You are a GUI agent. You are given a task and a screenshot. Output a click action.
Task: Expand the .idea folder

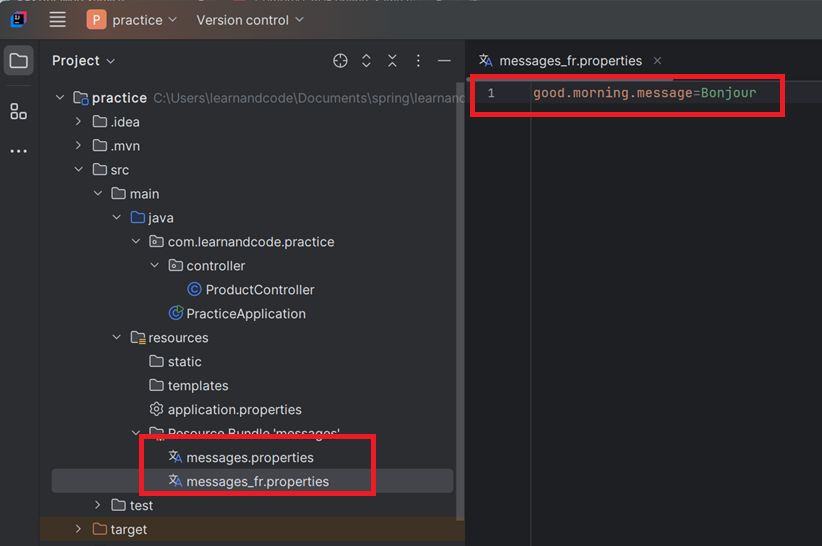click(79, 122)
